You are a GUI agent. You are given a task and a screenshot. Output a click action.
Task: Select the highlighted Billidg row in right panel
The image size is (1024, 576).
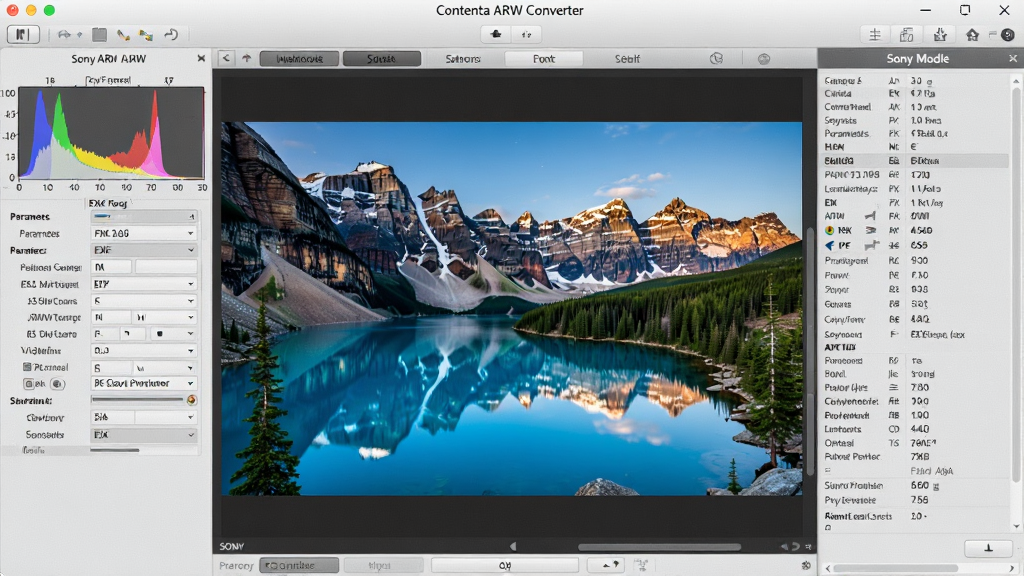tap(914, 161)
